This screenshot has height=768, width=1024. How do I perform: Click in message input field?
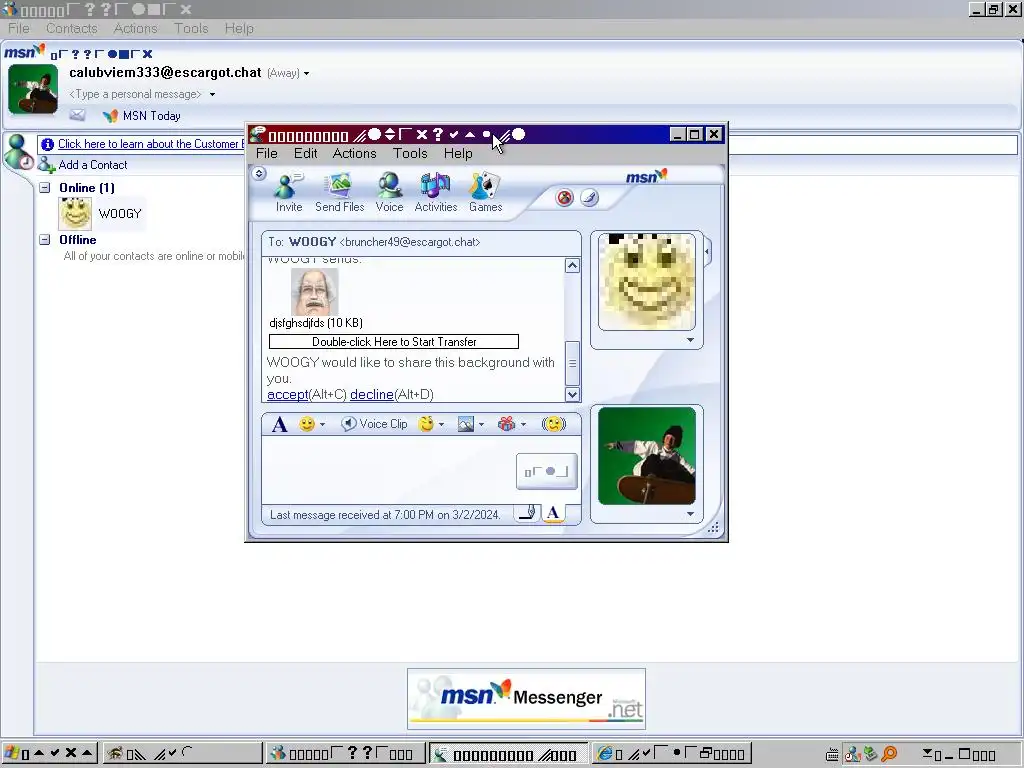[388, 470]
